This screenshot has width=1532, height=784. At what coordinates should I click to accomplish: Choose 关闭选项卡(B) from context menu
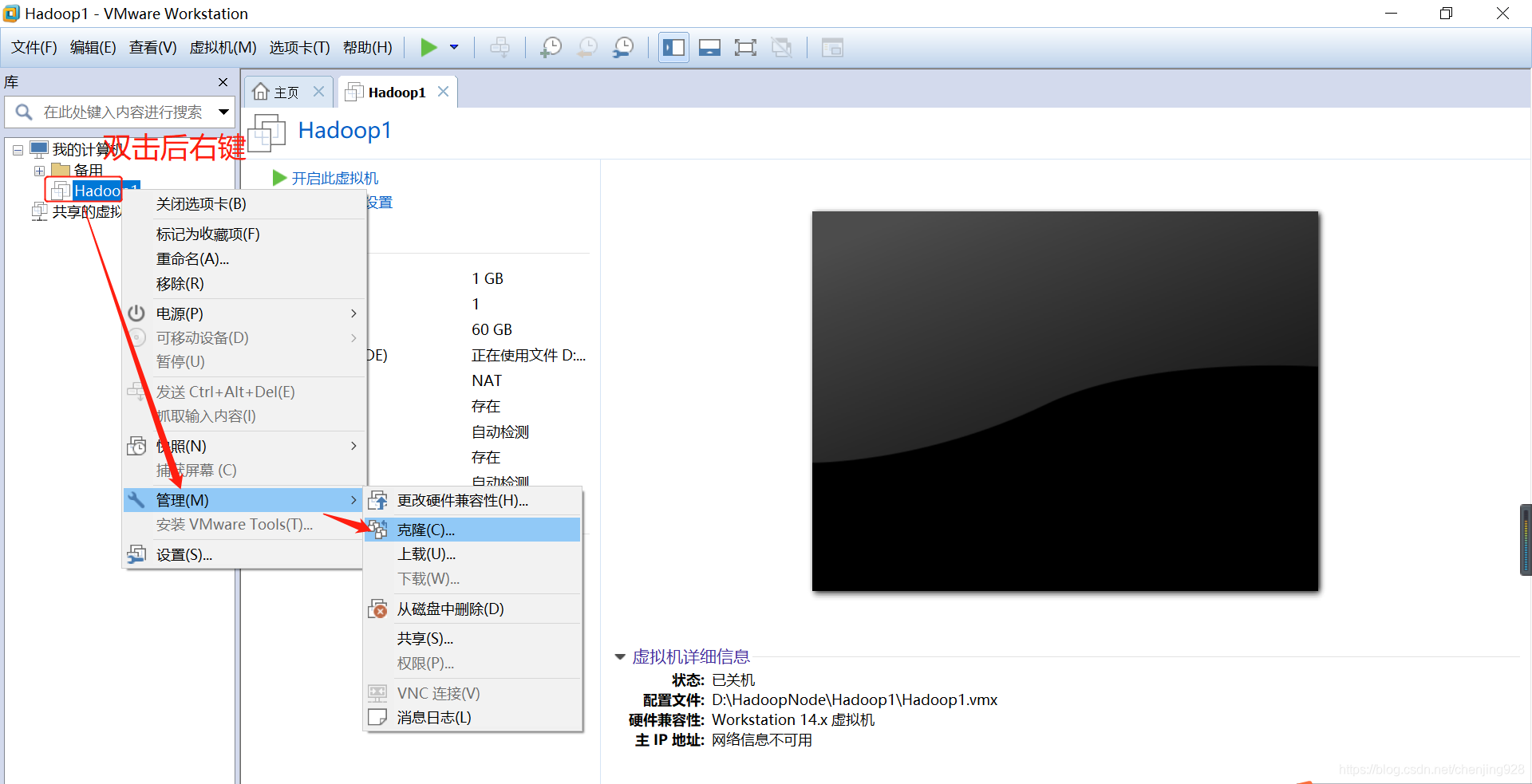click(244, 204)
